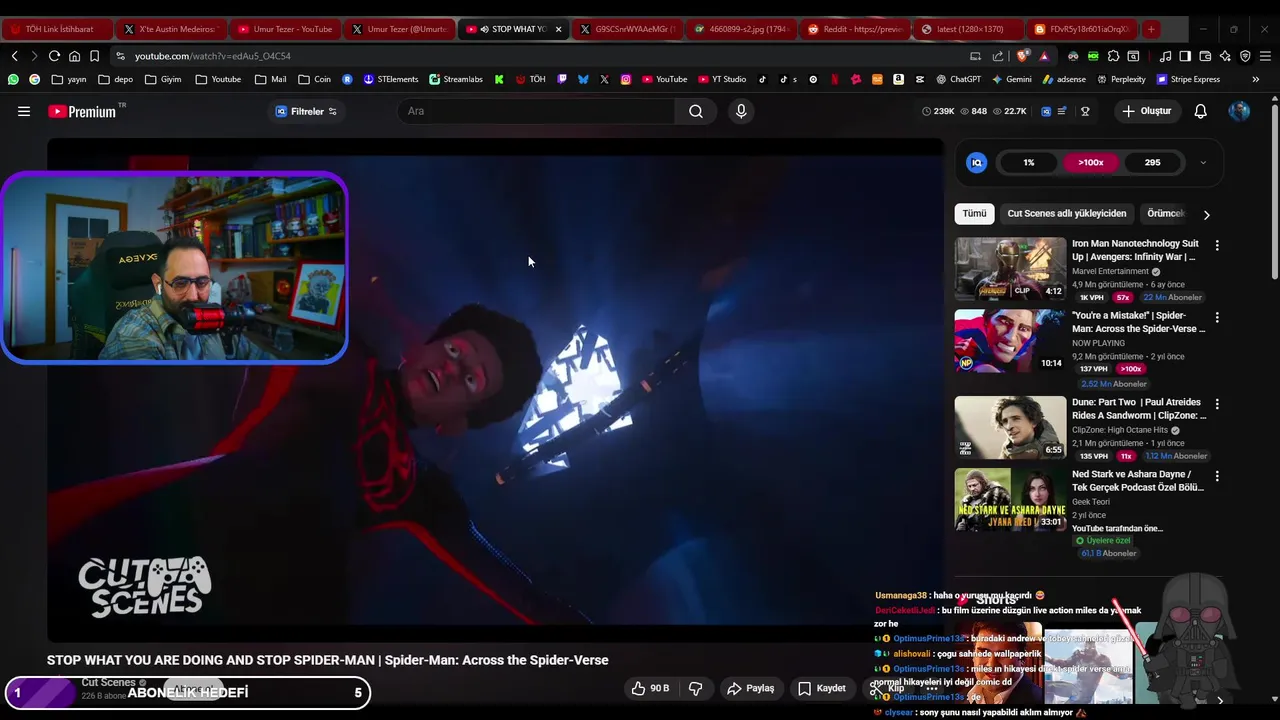
Task: Click the Brave Shields lion icon
Action: 1022,56
